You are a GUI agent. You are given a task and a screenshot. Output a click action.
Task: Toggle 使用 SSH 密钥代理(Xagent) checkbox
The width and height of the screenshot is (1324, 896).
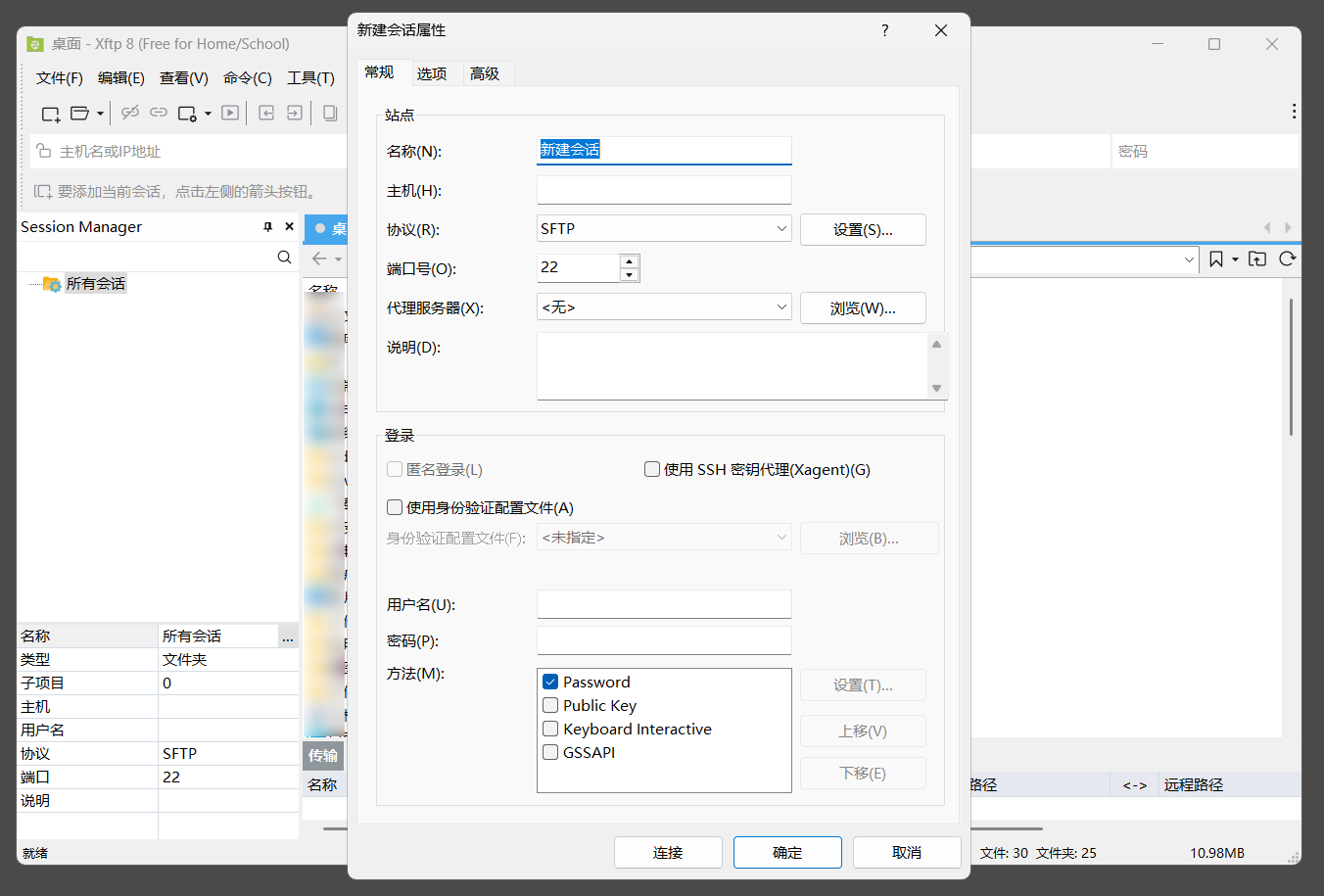(652, 469)
